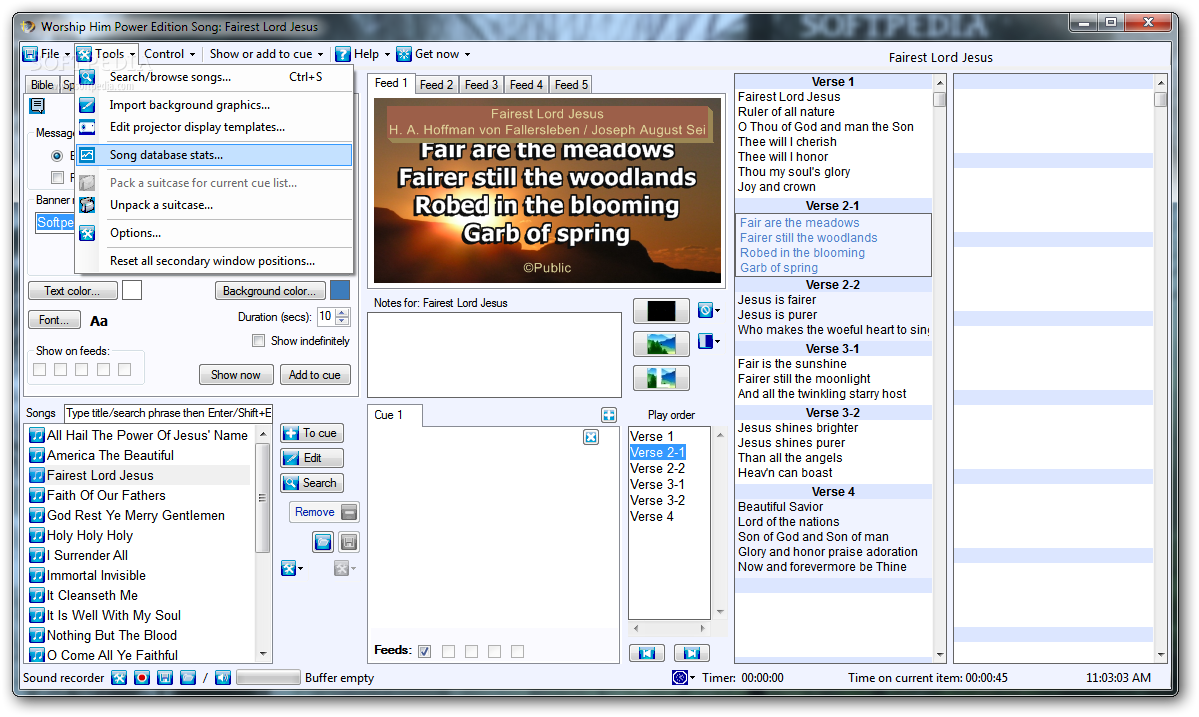1199x717 pixels.
Task: Select Song database stats menu entry
Action: click(214, 155)
